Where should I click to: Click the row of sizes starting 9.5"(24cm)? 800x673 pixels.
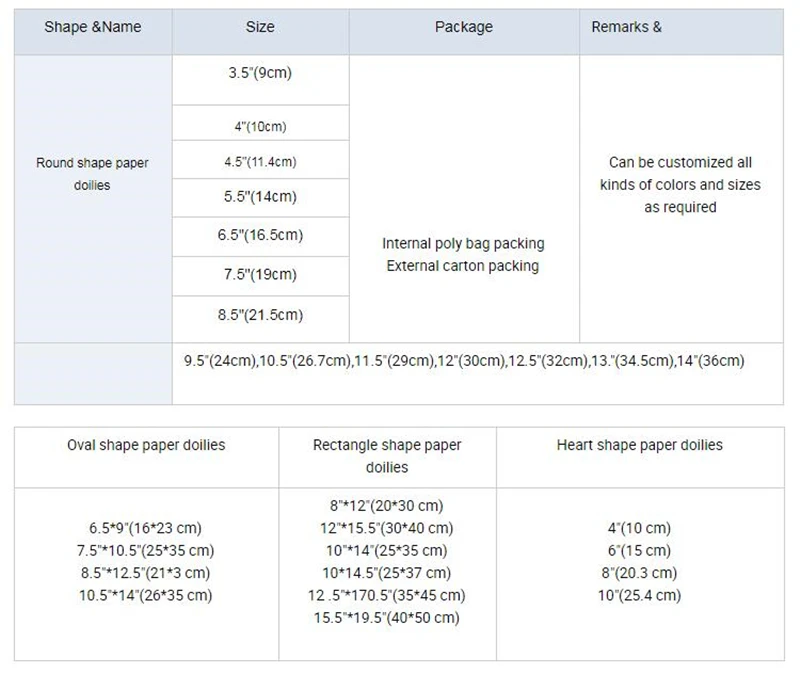464,361
